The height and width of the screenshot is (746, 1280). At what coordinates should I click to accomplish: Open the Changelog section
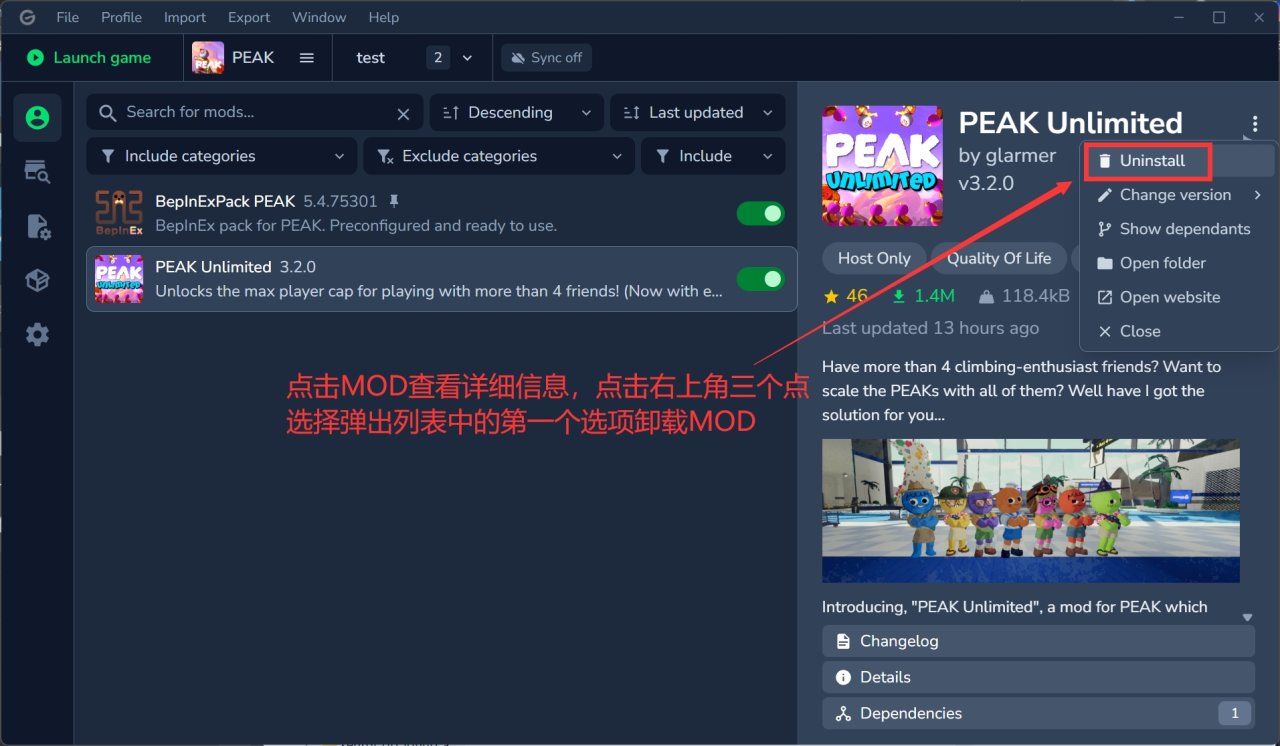point(1038,641)
